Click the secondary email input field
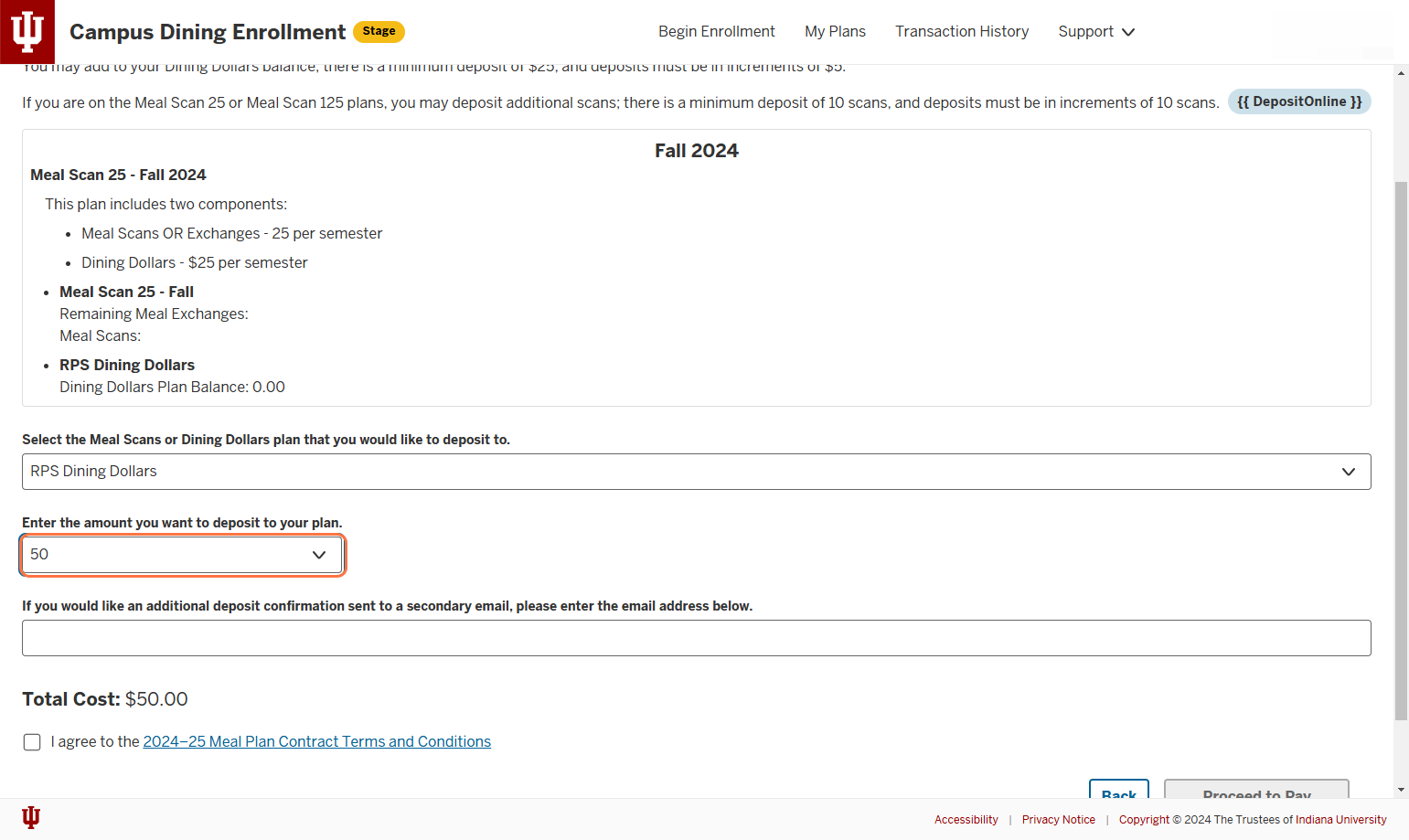Viewport: 1409px width, 840px height. pos(696,638)
